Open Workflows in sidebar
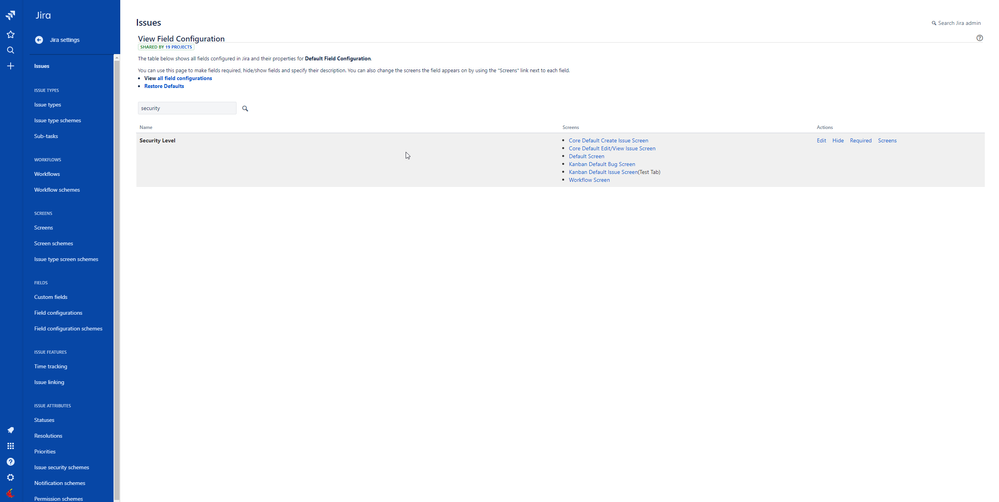The image size is (999, 502). click(x=47, y=174)
